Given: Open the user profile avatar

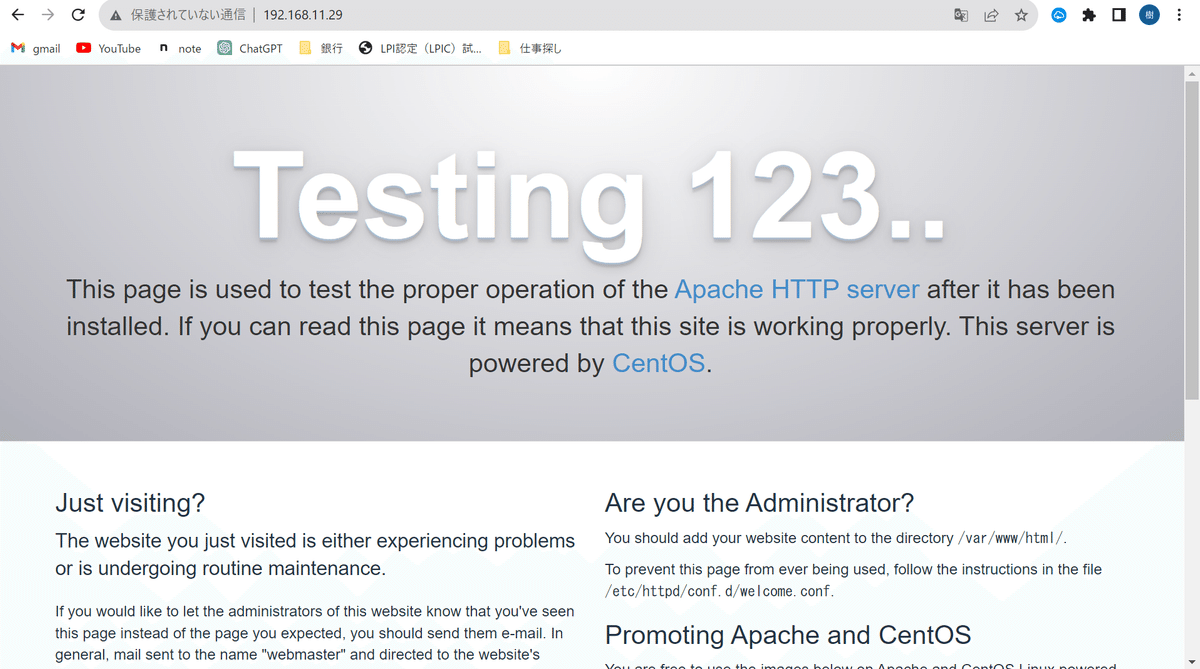Looking at the screenshot, I should (x=1150, y=15).
